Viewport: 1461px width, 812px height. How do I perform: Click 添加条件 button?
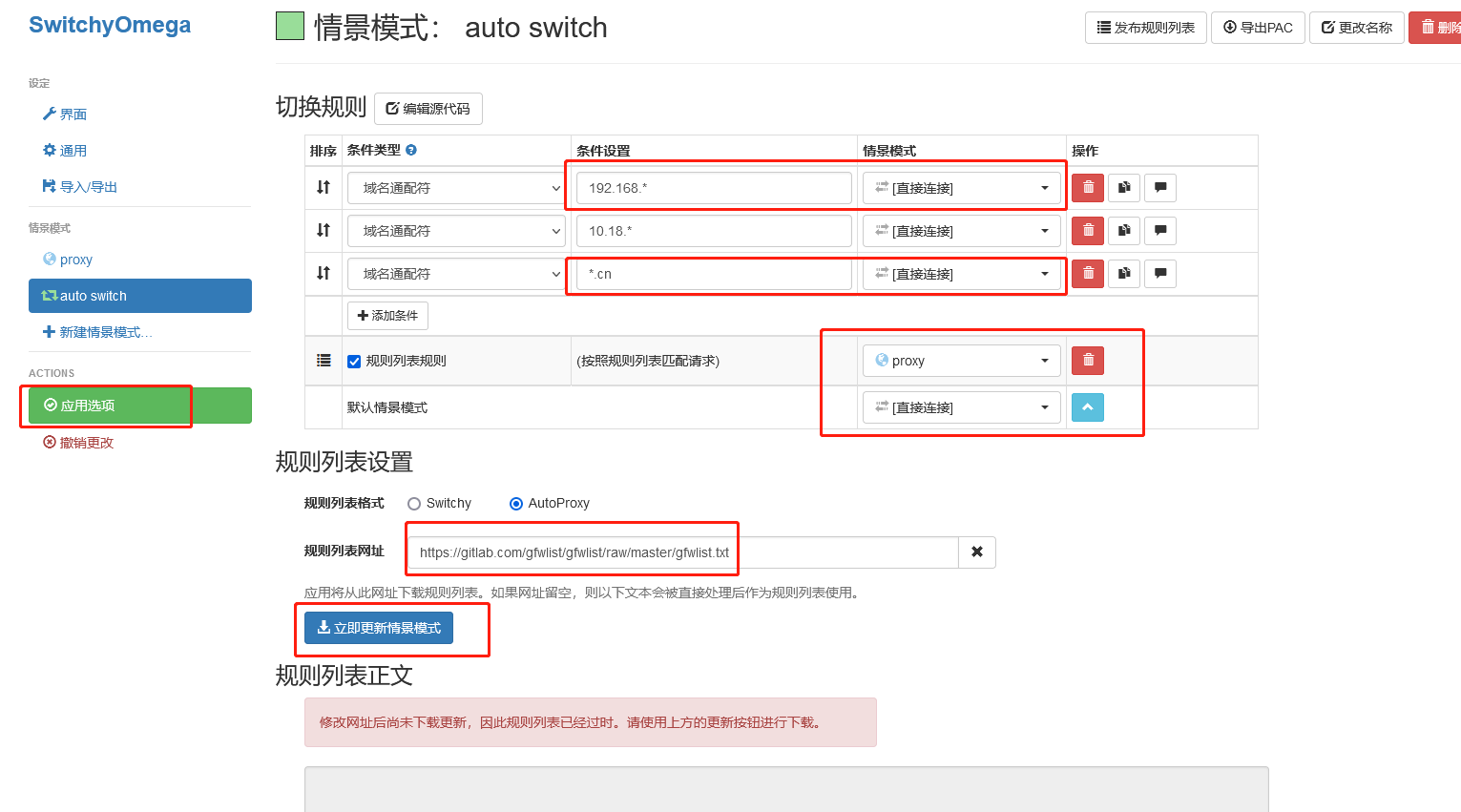[x=387, y=316]
